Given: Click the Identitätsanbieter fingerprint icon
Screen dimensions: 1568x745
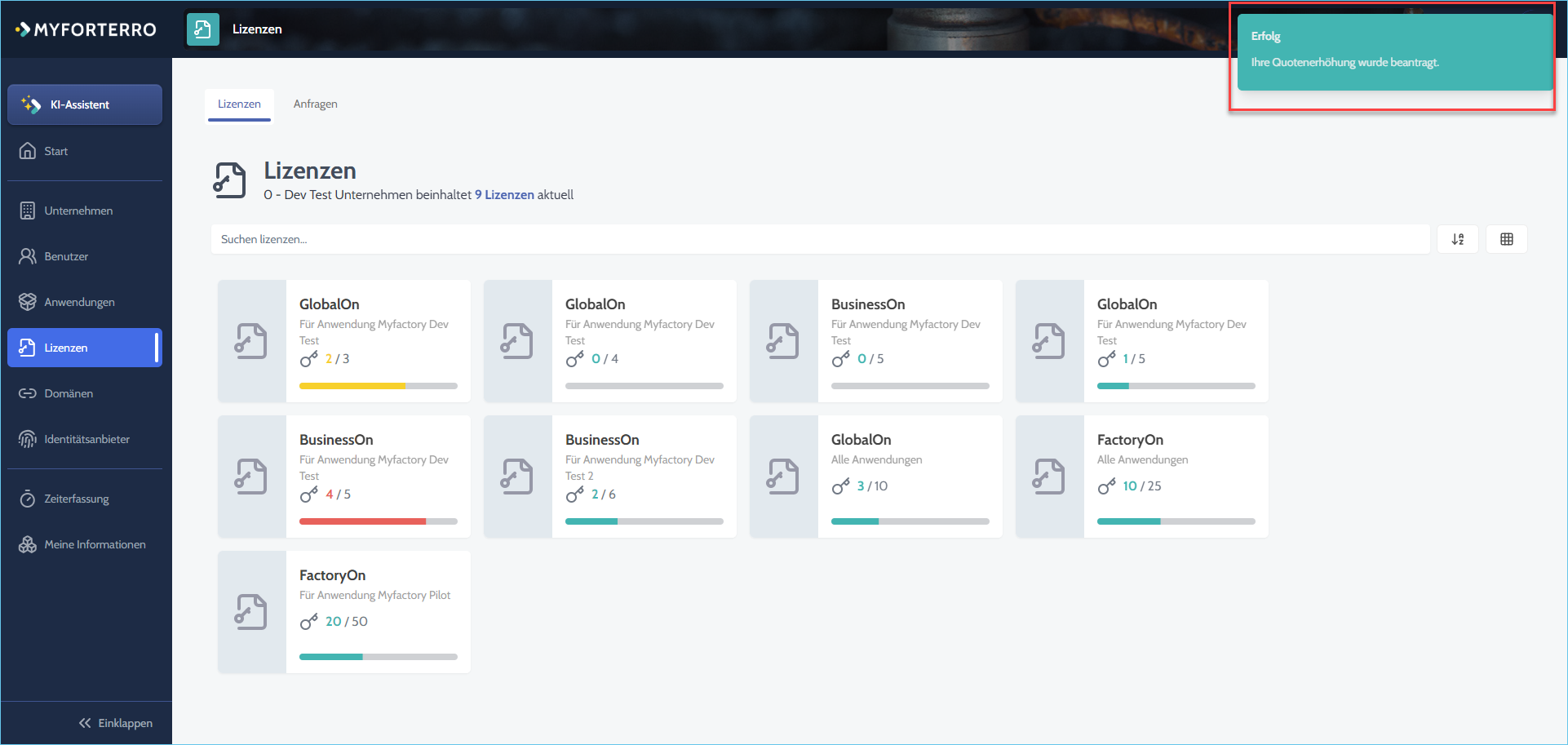Looking at the screenshot, I should click(28, 439).
